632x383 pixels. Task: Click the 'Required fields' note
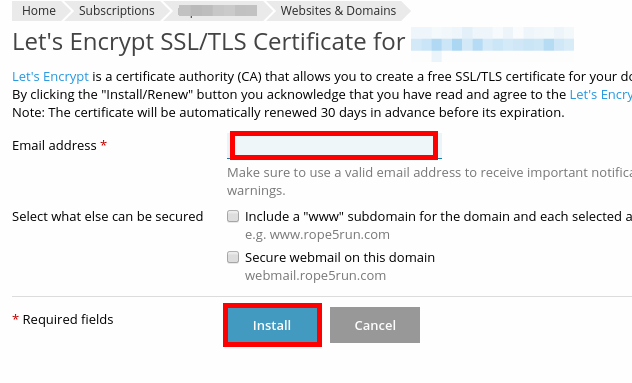[68, 320]
